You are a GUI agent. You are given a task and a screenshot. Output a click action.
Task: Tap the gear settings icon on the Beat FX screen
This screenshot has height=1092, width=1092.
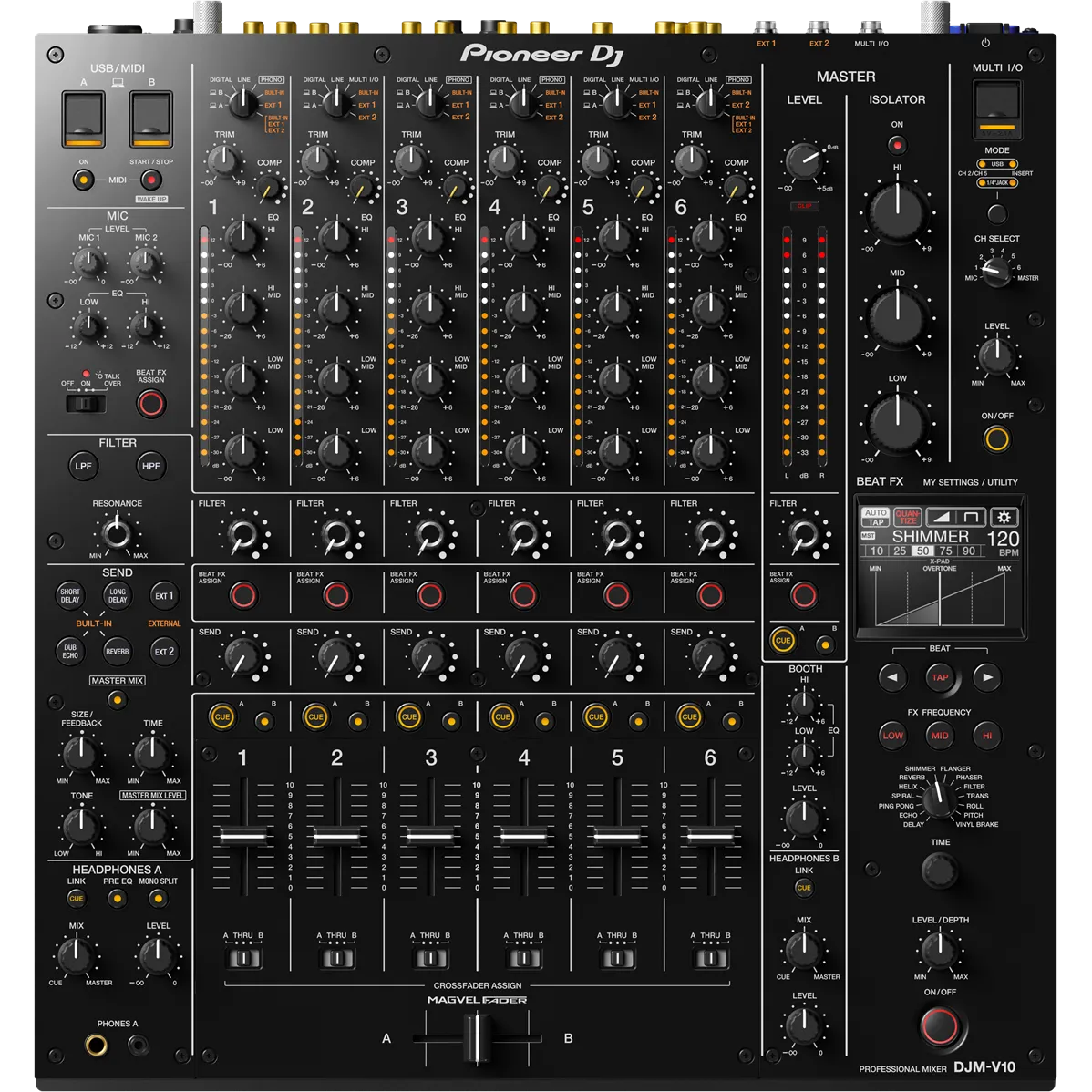coord(1004,517)
